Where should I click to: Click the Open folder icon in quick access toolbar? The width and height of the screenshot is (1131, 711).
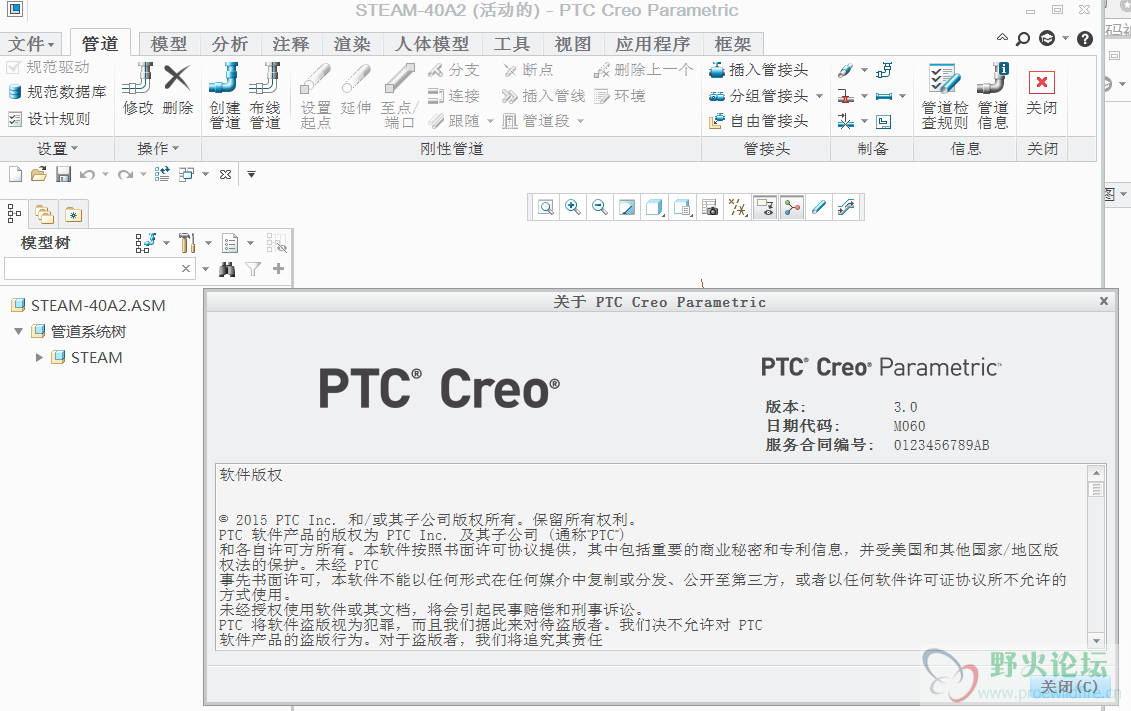tap(39, 174)
